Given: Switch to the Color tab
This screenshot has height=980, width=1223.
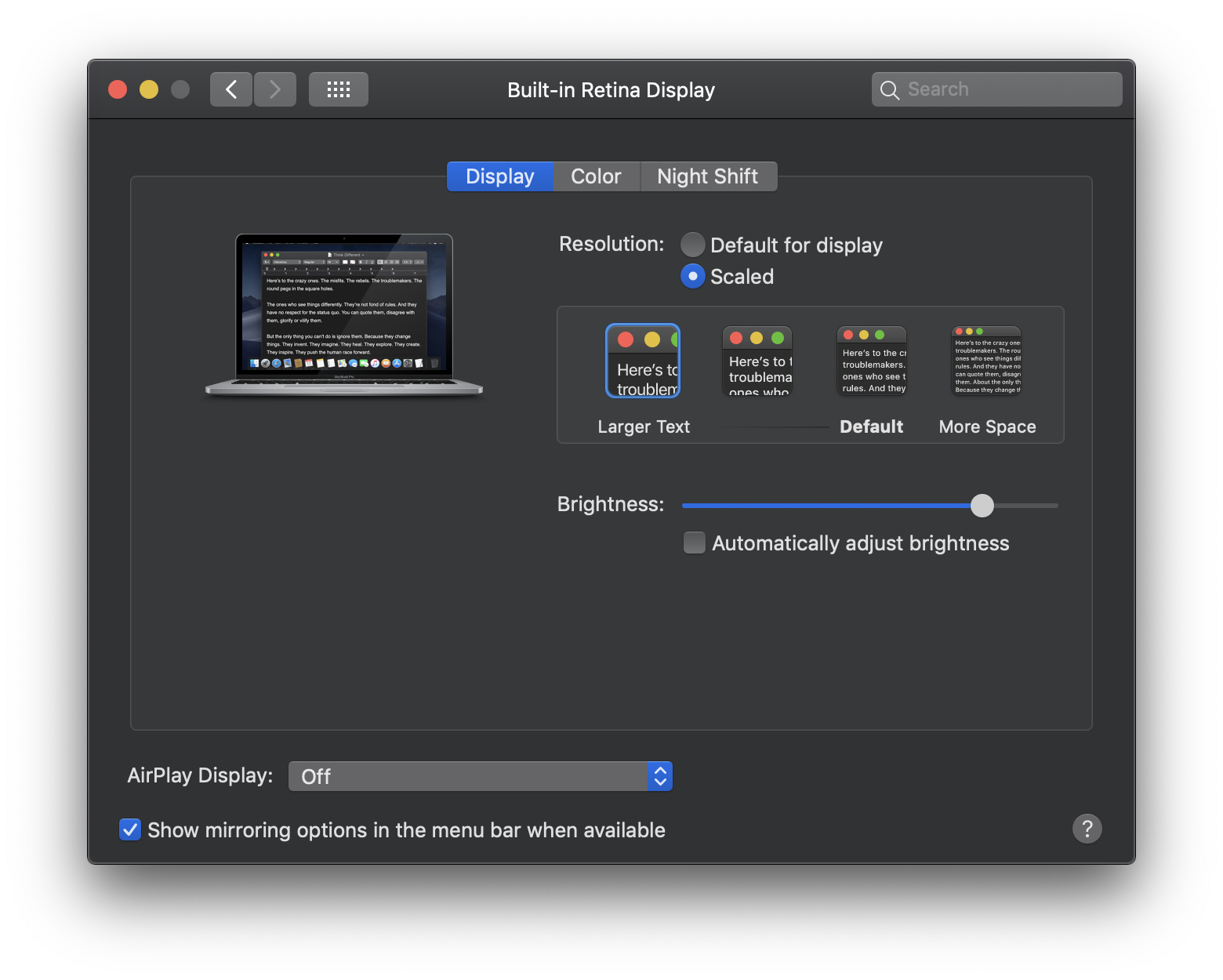Looking at the screenshot, I should [x=596, y=176].
